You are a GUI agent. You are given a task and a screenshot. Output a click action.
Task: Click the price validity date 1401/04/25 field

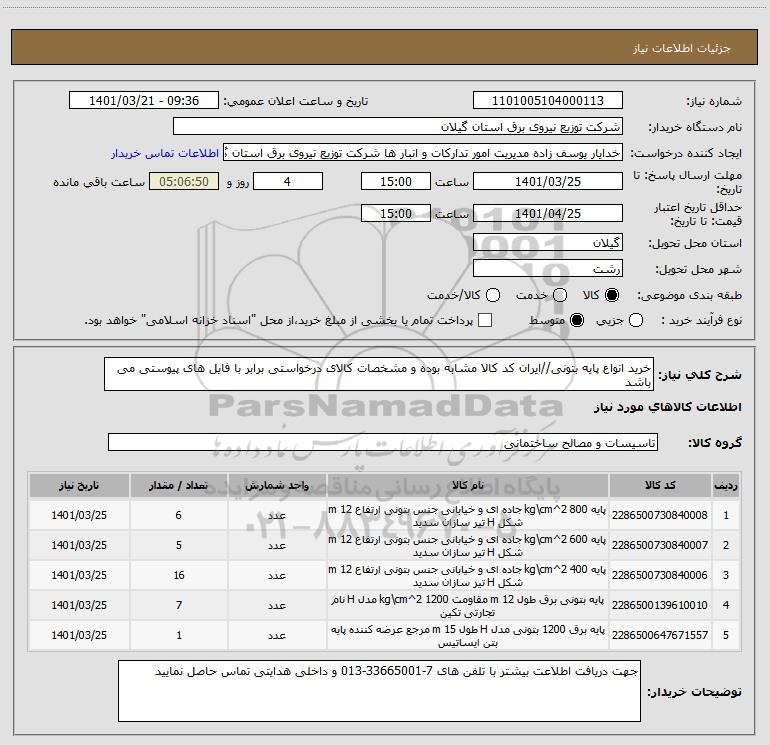pyautogui.click(x=548, y=213)
